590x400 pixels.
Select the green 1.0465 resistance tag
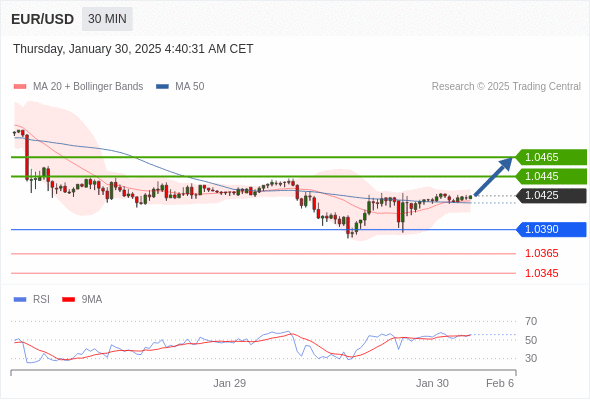point(551,157)
